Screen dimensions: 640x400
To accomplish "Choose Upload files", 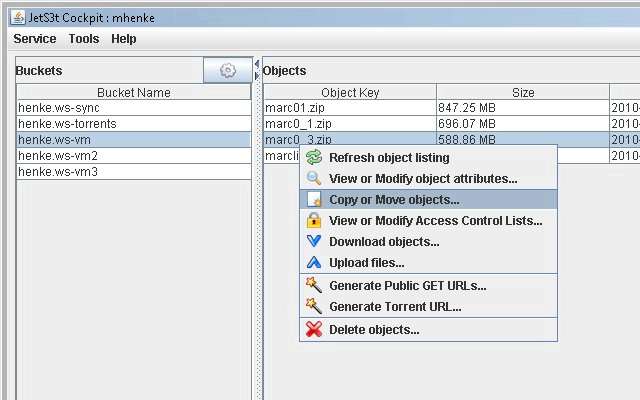I will 429,262.
